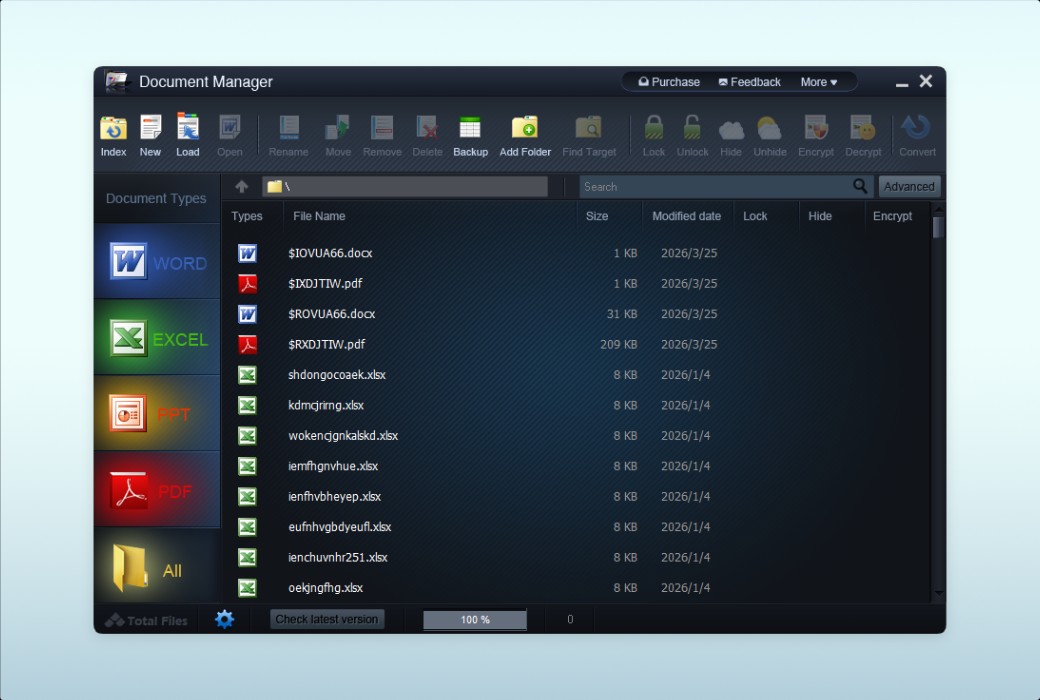Click the Add Folder icon
The height and width of the screenshot is (700, 1040).
tap(525, 135)
